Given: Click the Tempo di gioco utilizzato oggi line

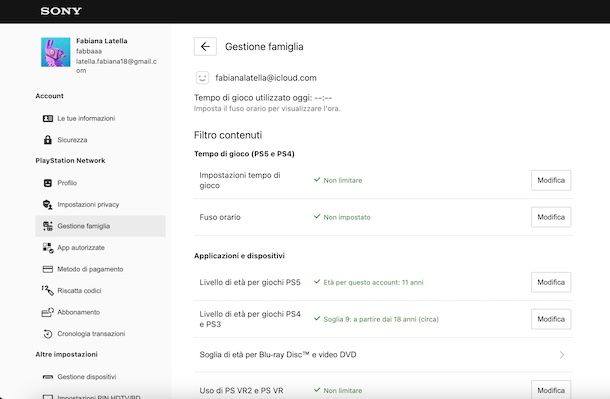Looking at the screenshot, I should tap(263, 98).
